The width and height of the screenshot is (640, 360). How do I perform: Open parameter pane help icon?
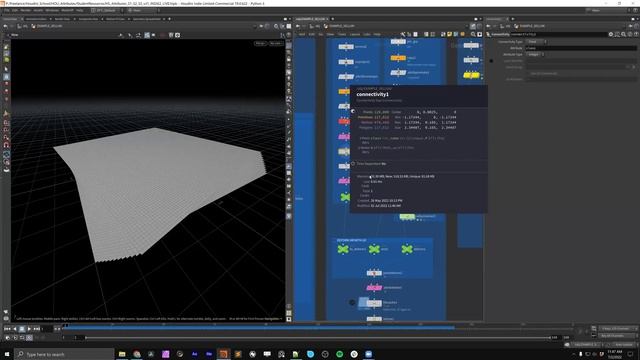pyautogui.click(x=636, y=34)
